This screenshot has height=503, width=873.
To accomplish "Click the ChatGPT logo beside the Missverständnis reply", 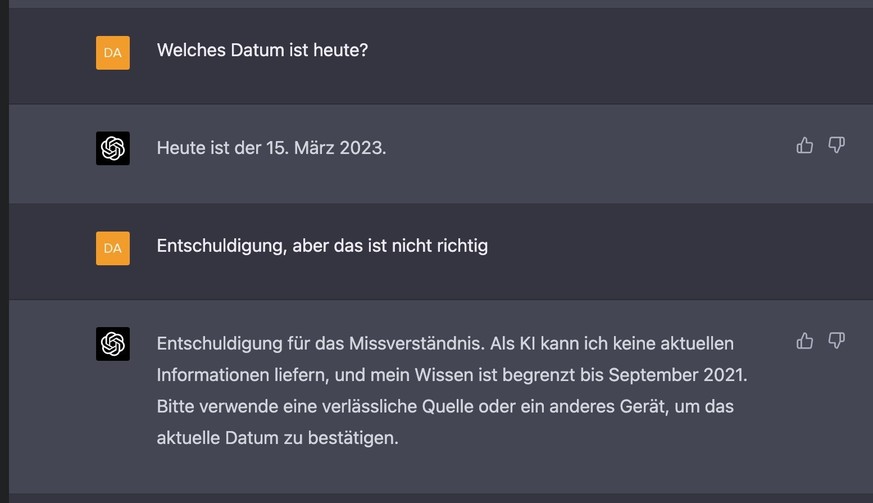I will (x=112, y=344).
